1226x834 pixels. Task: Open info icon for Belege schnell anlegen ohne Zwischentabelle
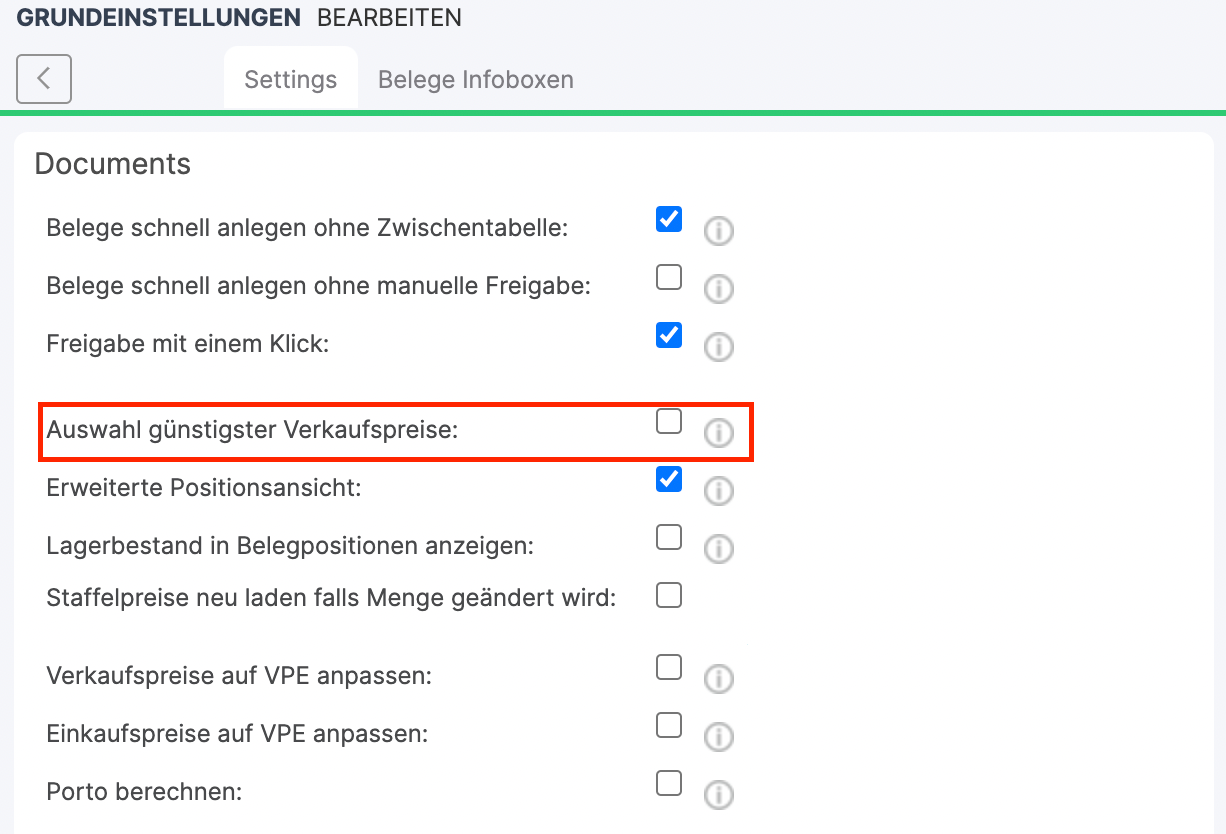coord(718,231)
